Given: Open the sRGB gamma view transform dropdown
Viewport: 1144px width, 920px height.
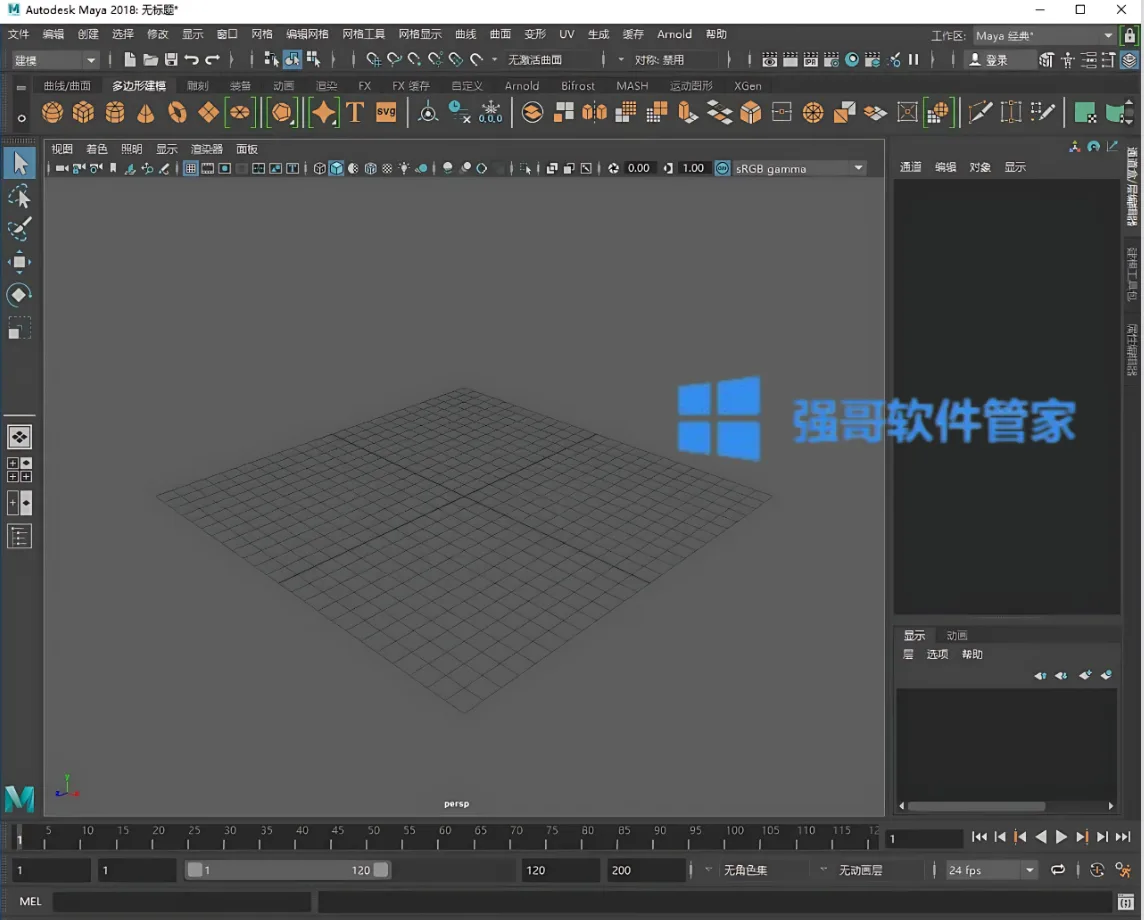Looking at the screenshot, I should pyautogui.click(x=799, y=169).
